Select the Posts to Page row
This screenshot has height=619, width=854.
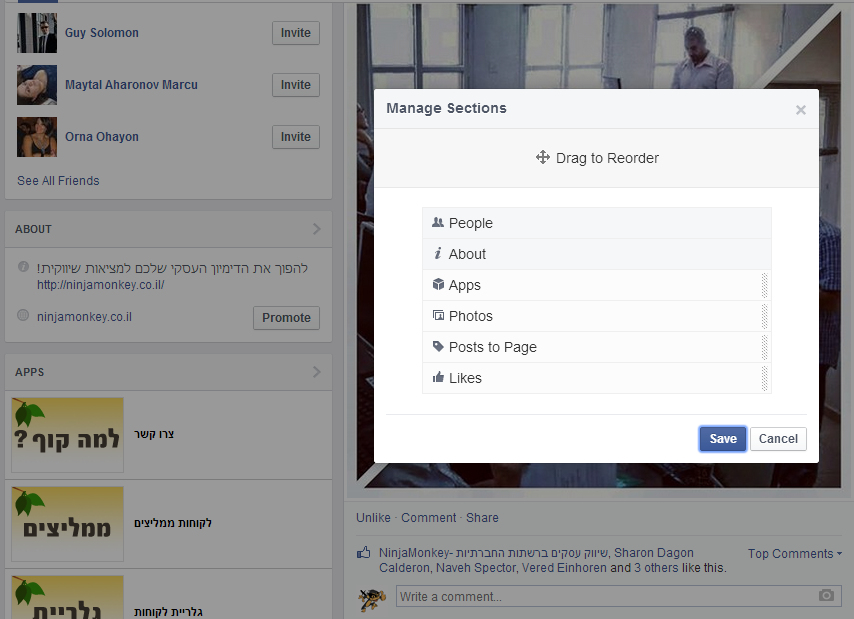(597, 347)
